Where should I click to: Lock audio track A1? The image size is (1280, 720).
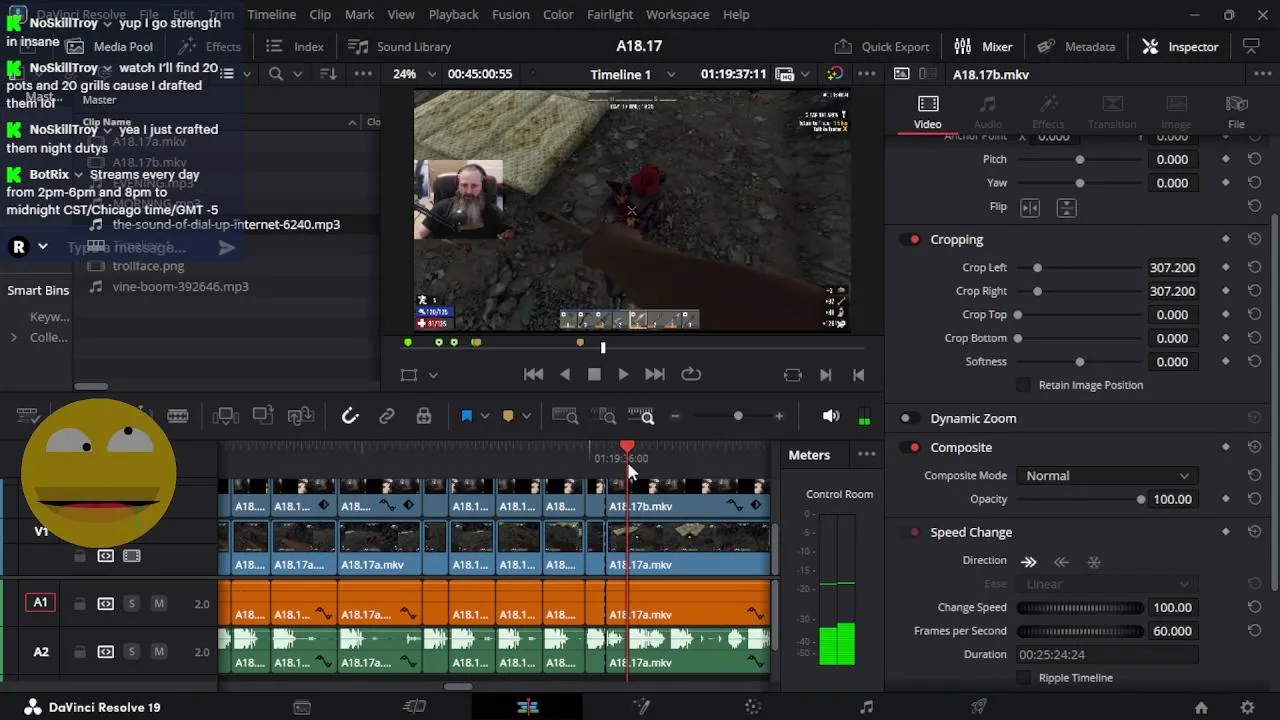point(79,603)
